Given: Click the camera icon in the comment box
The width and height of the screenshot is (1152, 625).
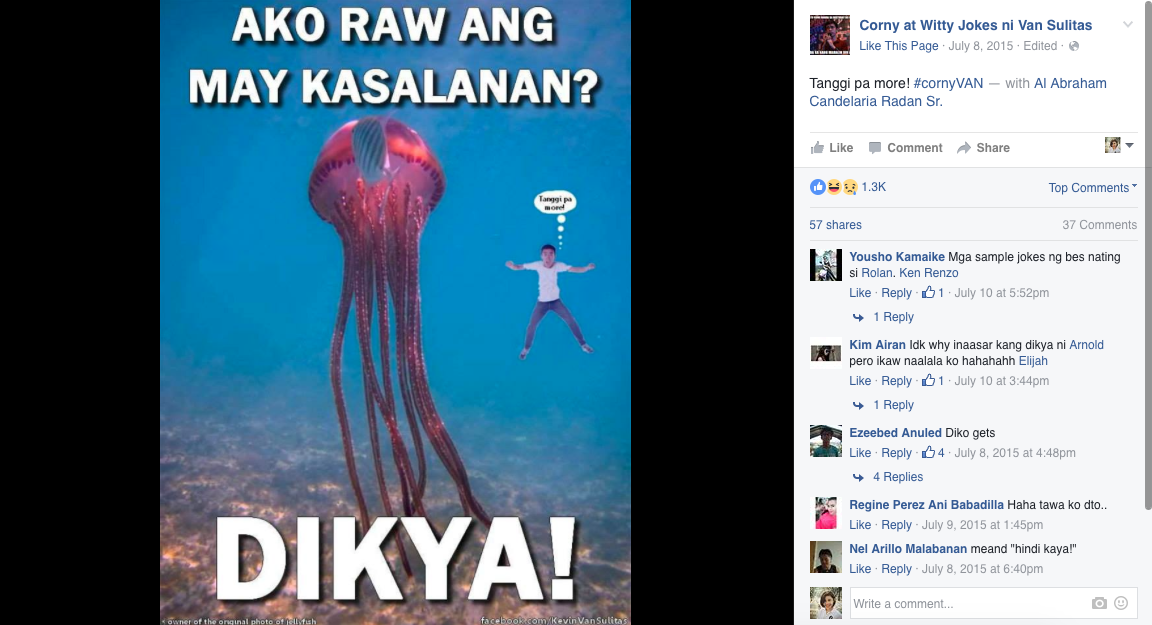Looking at the screenshot, I should (x=1099, y=603).
